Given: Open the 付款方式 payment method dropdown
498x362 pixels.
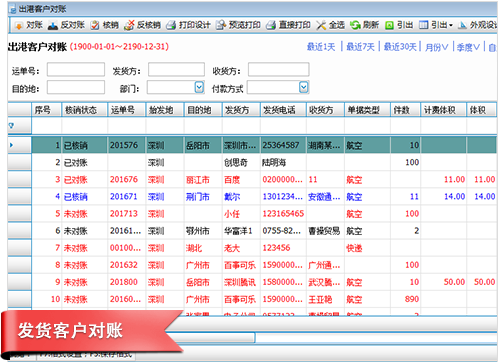Looking at the screenshot, I should coord(303,88).
